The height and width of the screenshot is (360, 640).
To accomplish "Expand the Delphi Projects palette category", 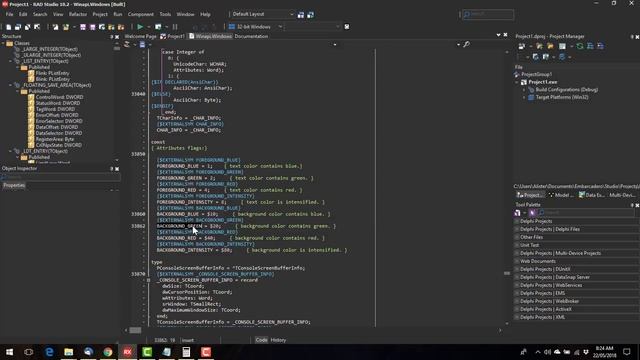I will coord(517,221).
